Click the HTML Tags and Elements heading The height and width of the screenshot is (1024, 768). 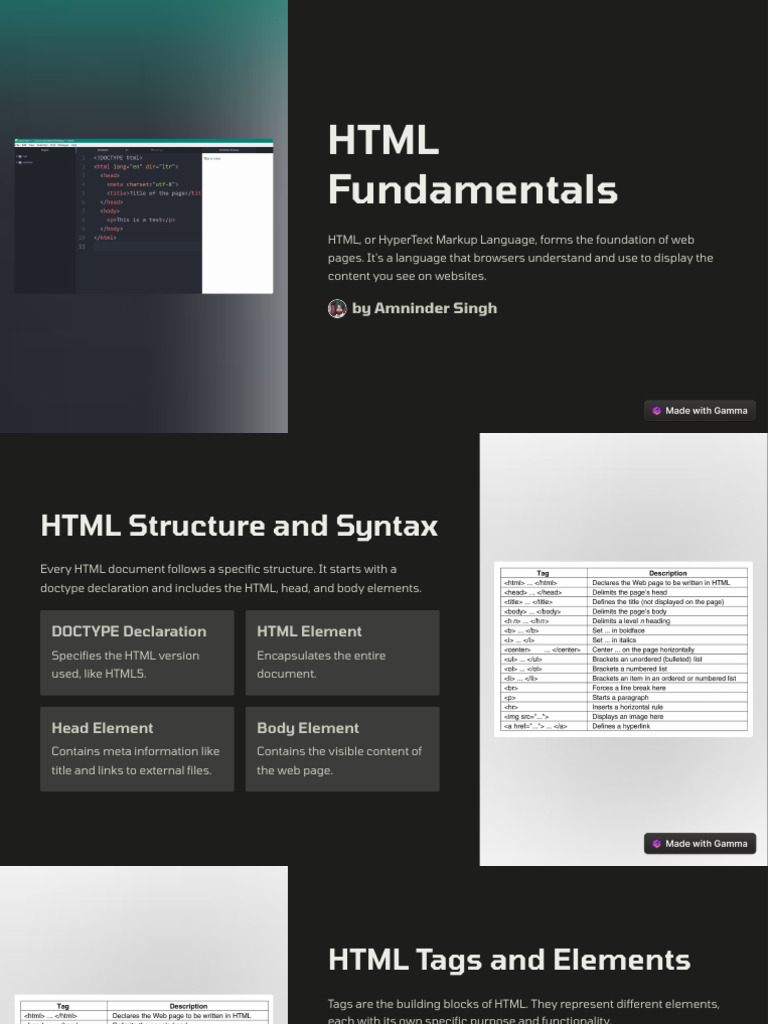[x=509, y=960]
